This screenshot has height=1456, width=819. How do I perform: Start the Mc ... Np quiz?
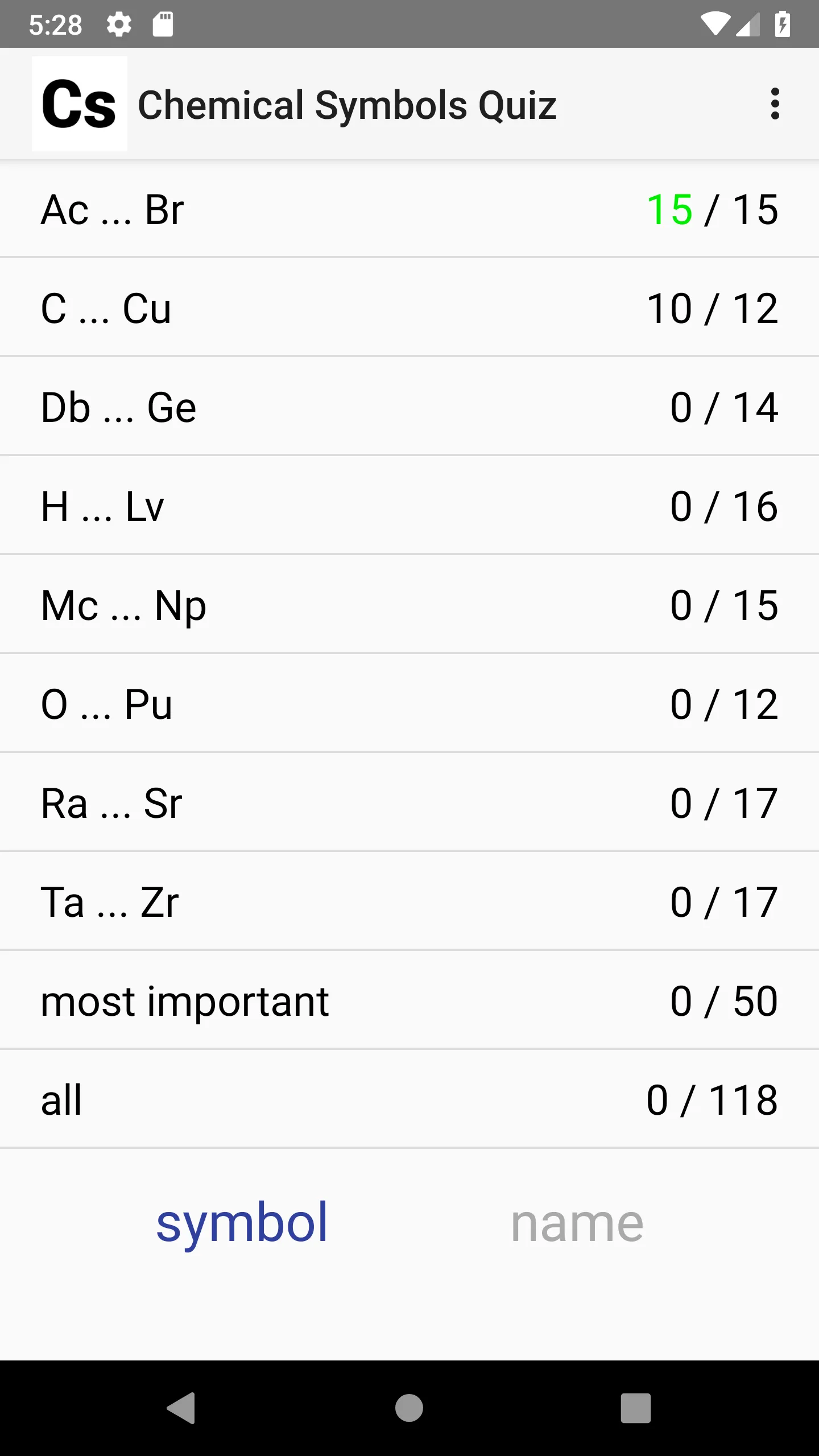point(409,605)
